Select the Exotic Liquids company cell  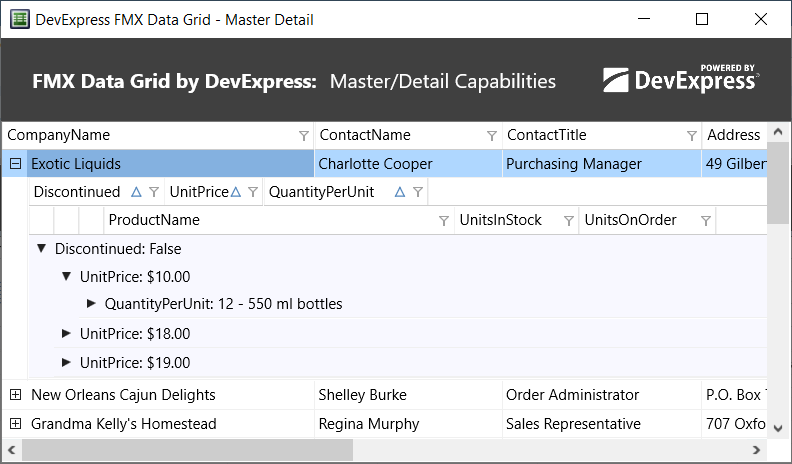click(x=170, y=164)
